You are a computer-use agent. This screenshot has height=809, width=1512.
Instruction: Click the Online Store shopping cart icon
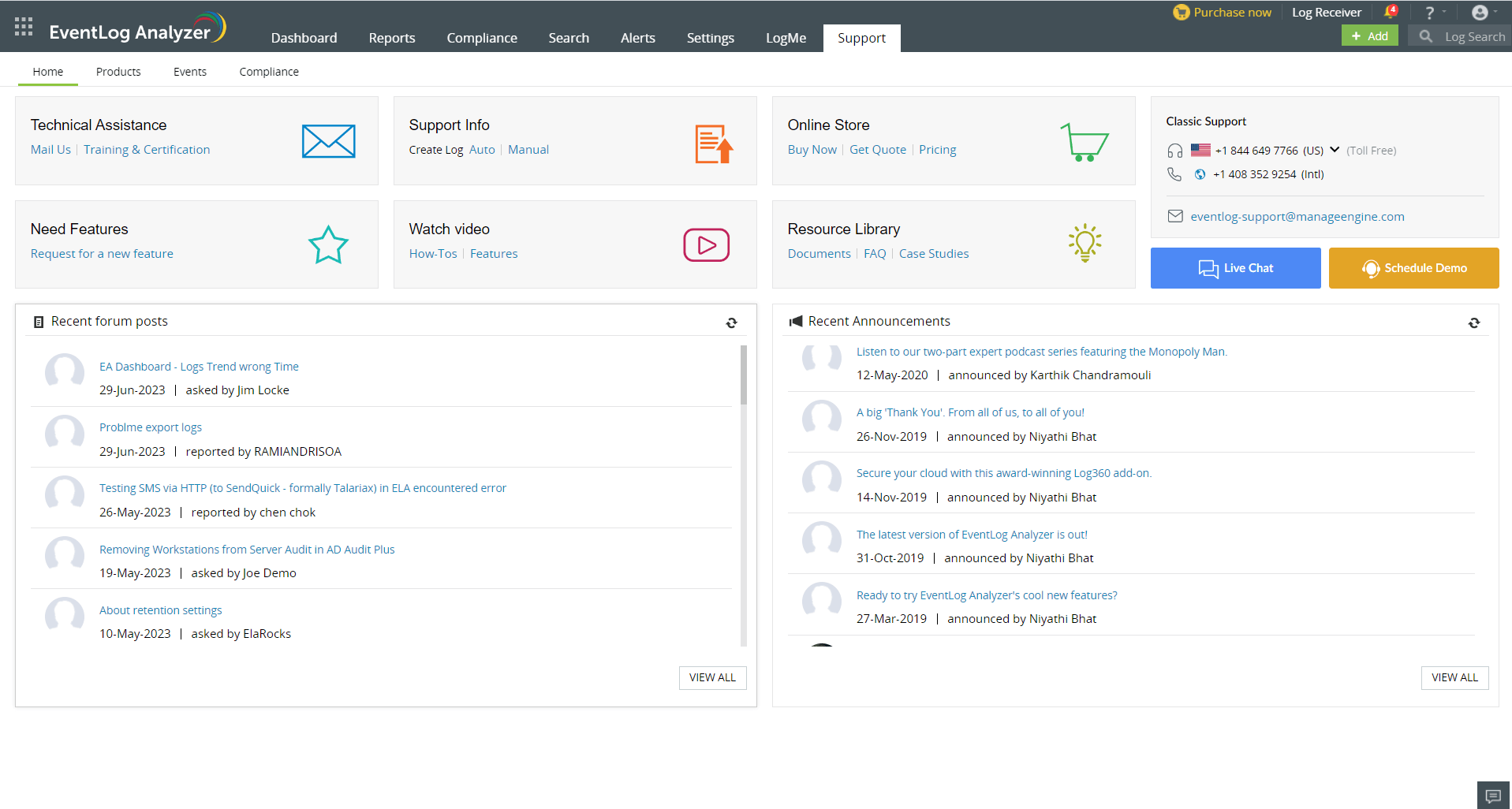(1086, 144)
